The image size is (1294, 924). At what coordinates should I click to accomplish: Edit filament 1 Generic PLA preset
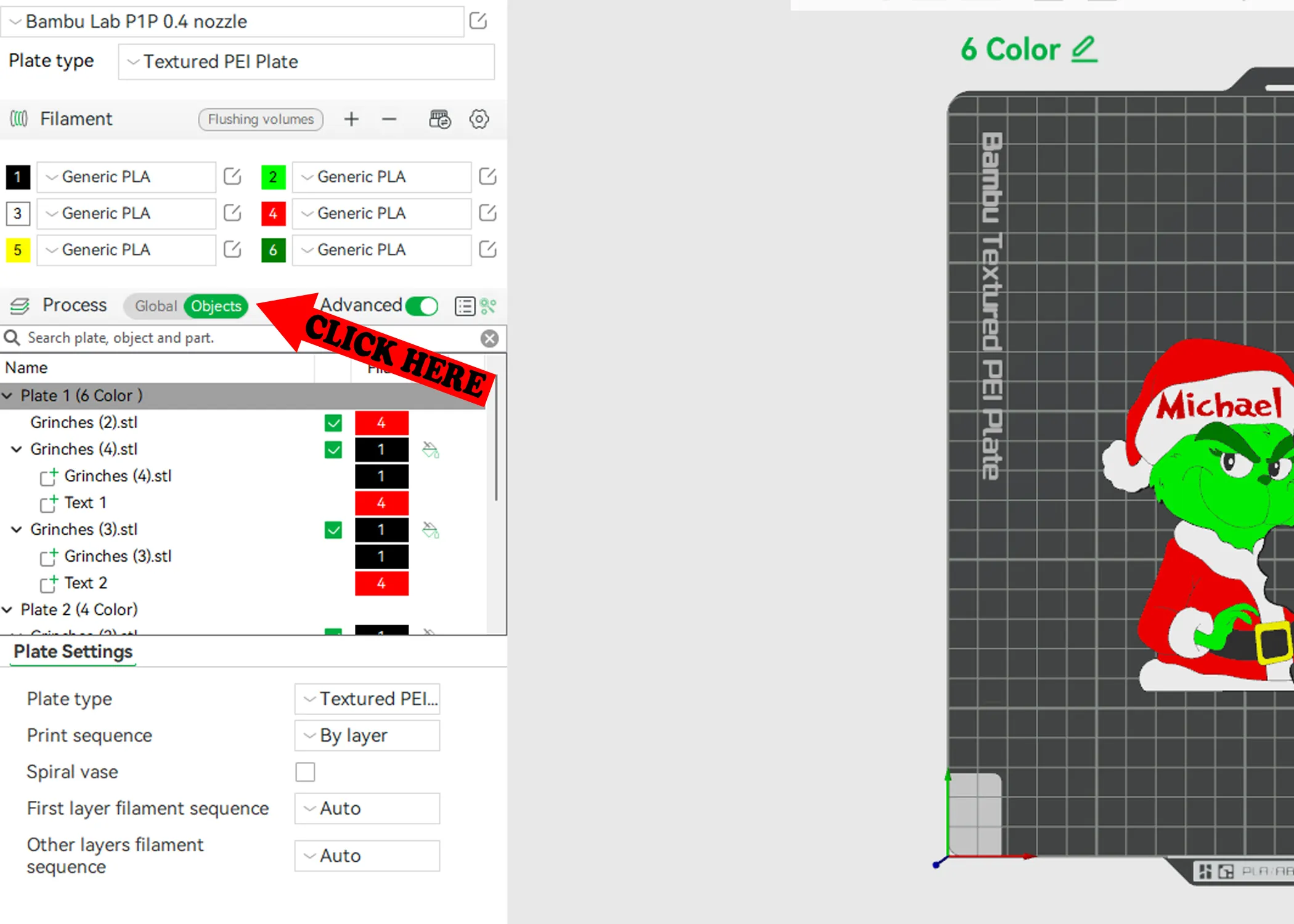click(232, 177)
